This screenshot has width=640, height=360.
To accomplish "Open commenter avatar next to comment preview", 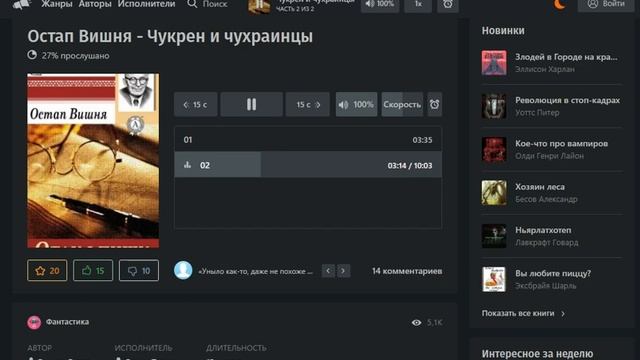I will pos(183,270).
